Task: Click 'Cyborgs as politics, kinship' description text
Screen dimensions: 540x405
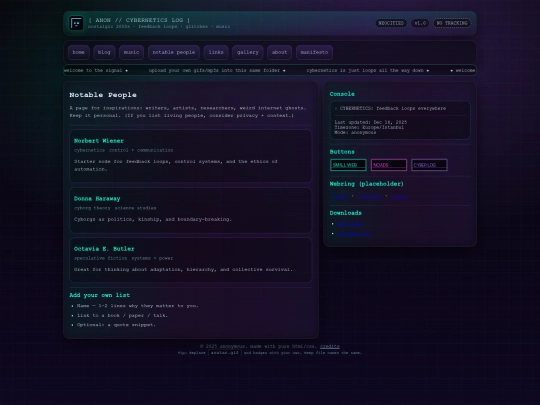Action: click(153, 219)
